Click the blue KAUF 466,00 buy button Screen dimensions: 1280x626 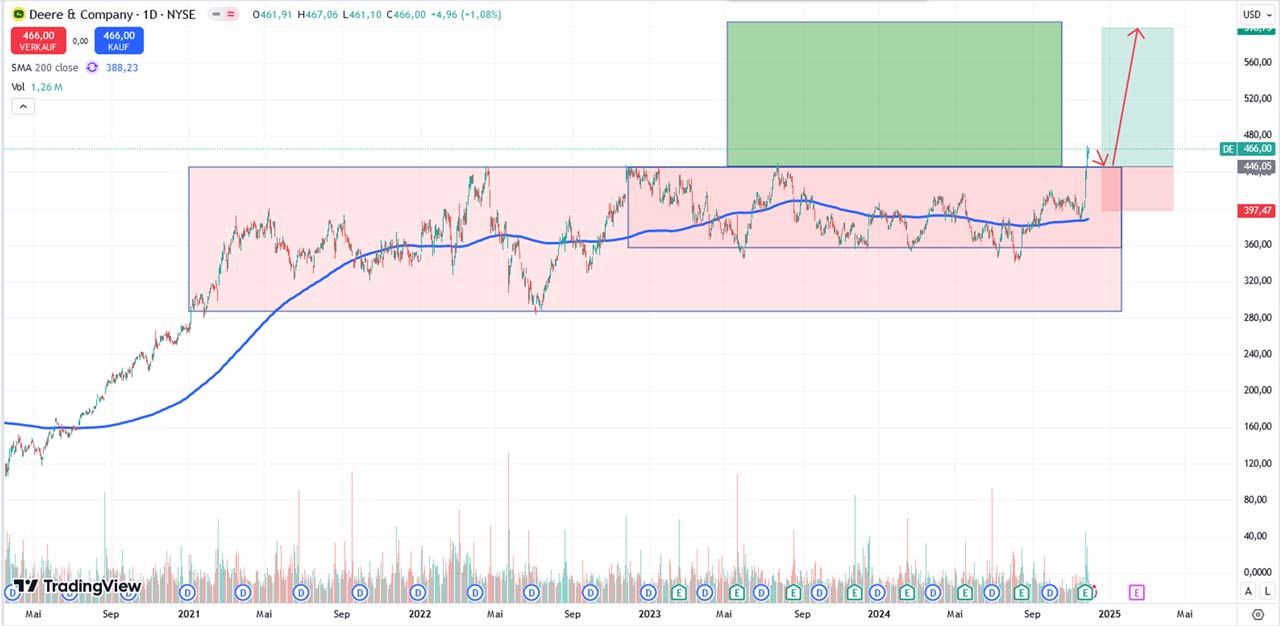[119, 41]
